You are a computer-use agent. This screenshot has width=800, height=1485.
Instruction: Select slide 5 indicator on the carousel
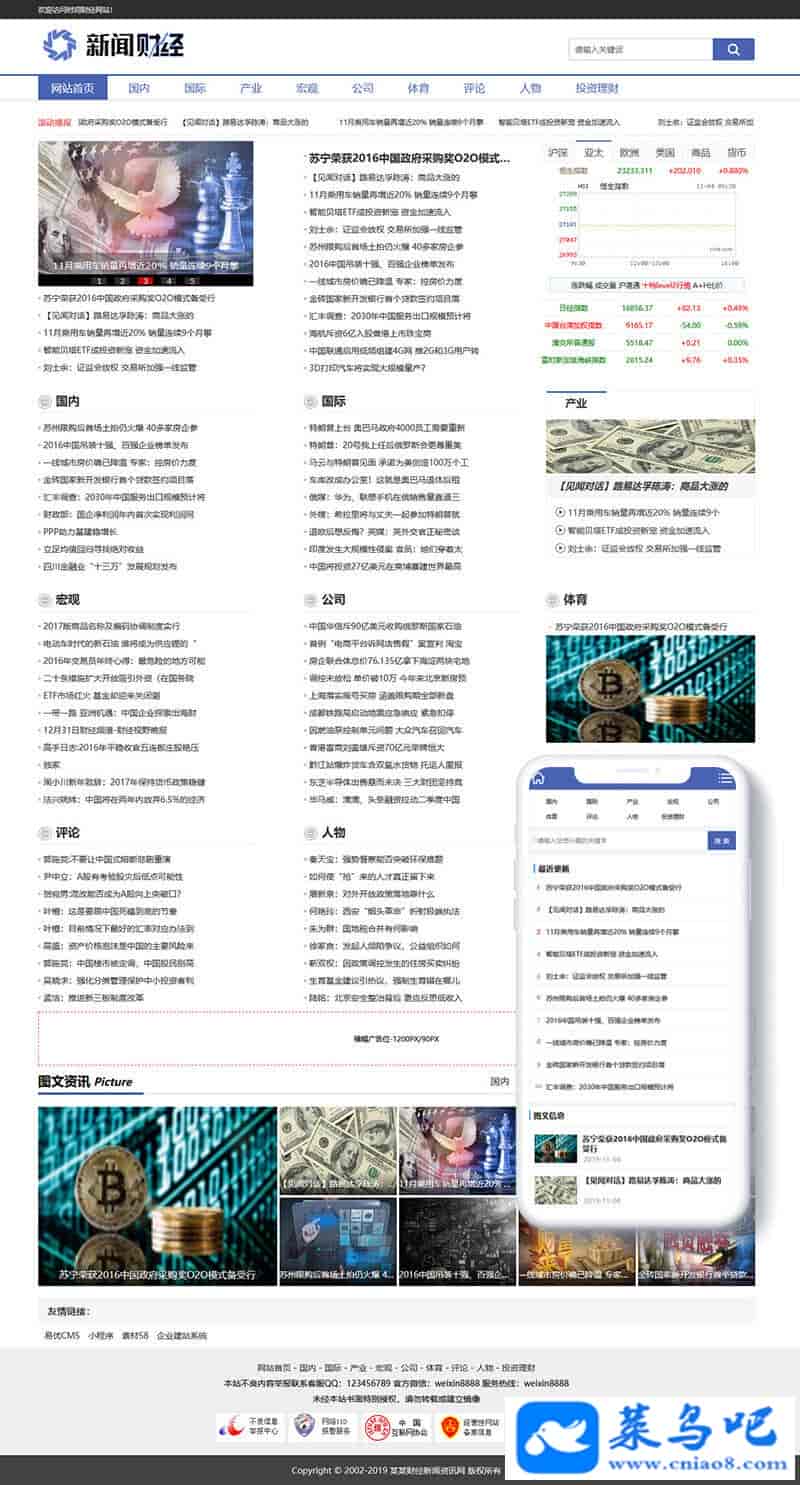[x=193, y=282]
